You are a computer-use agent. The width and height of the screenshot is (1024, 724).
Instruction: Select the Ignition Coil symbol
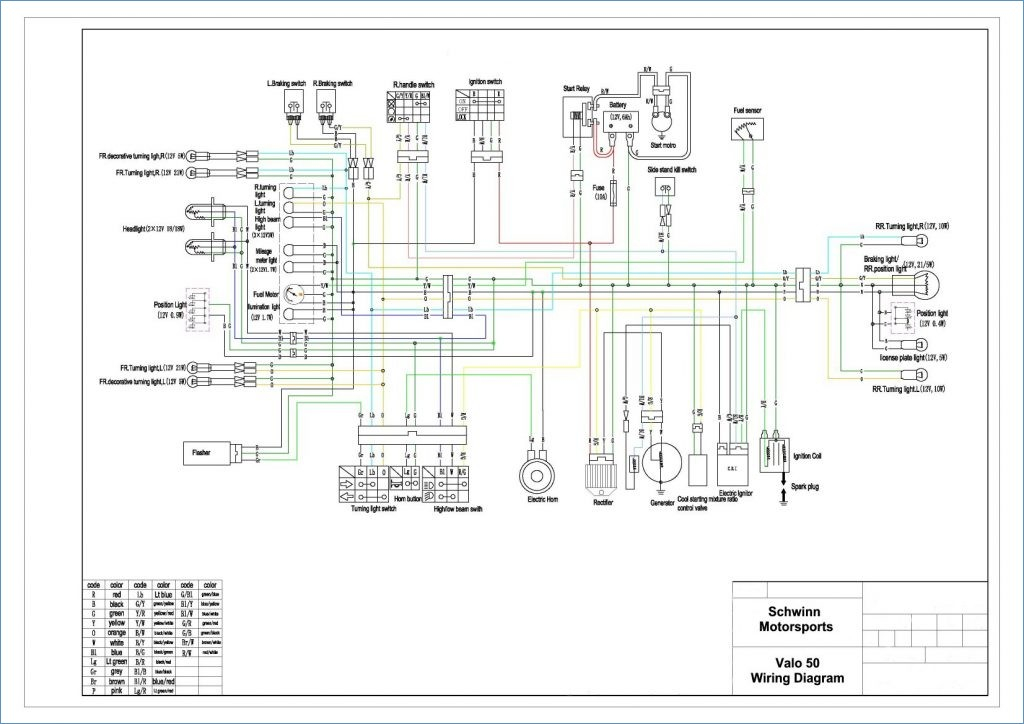pyautogui.click(x=775, y=455)
